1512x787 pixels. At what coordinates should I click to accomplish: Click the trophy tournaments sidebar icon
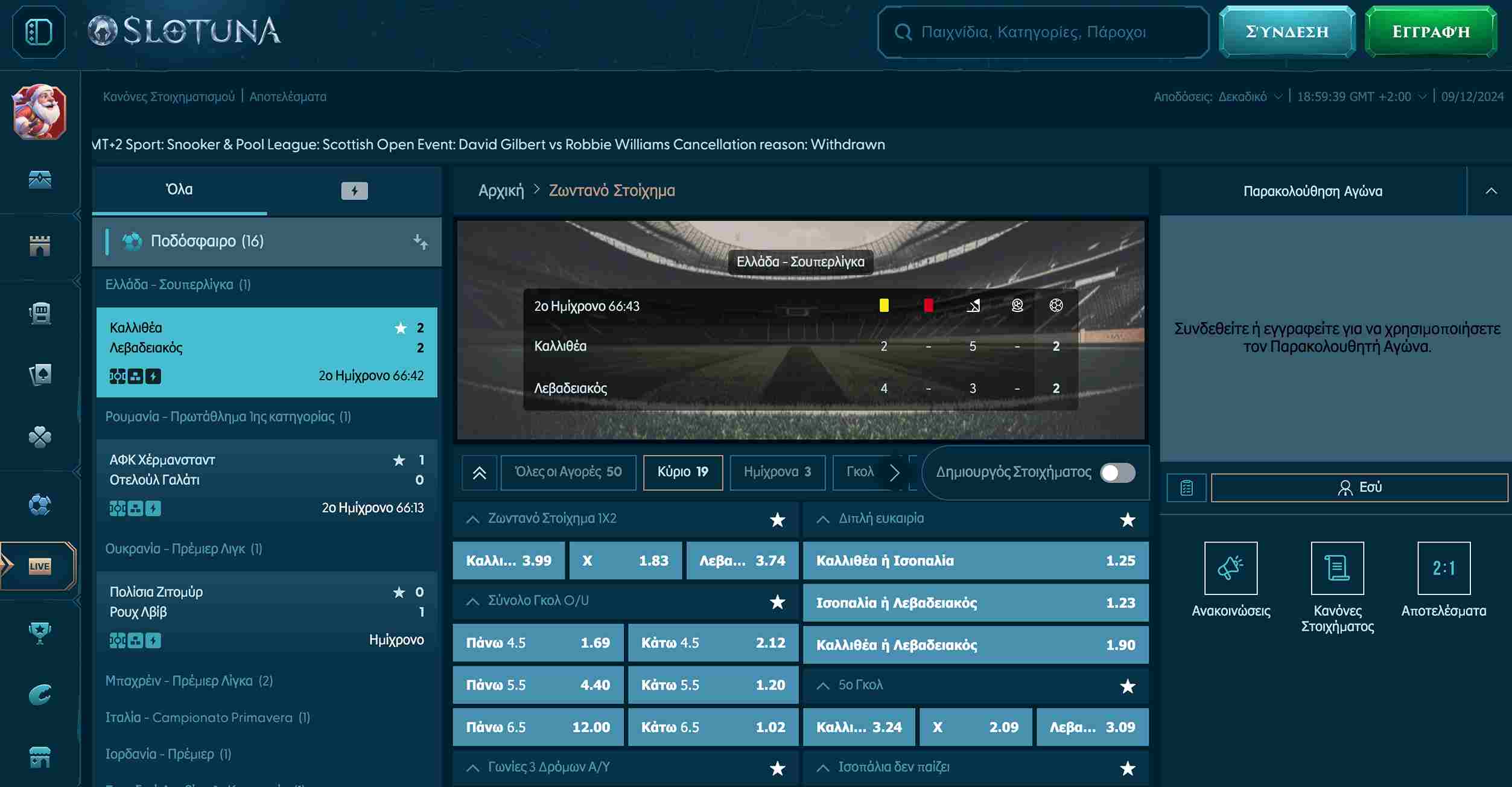pyautogui.click(x=39, y=632)
